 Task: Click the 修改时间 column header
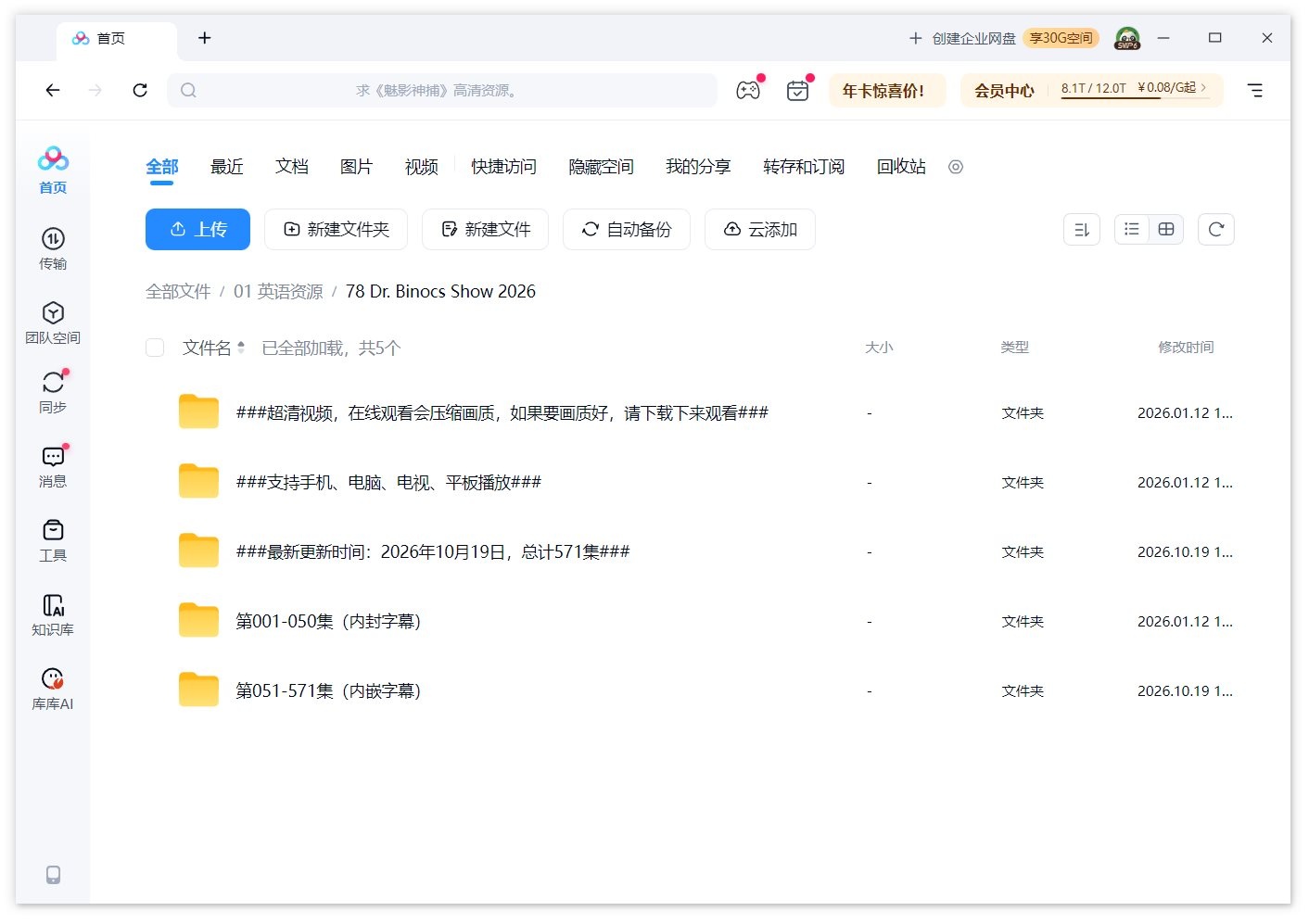pos(1186,348)
